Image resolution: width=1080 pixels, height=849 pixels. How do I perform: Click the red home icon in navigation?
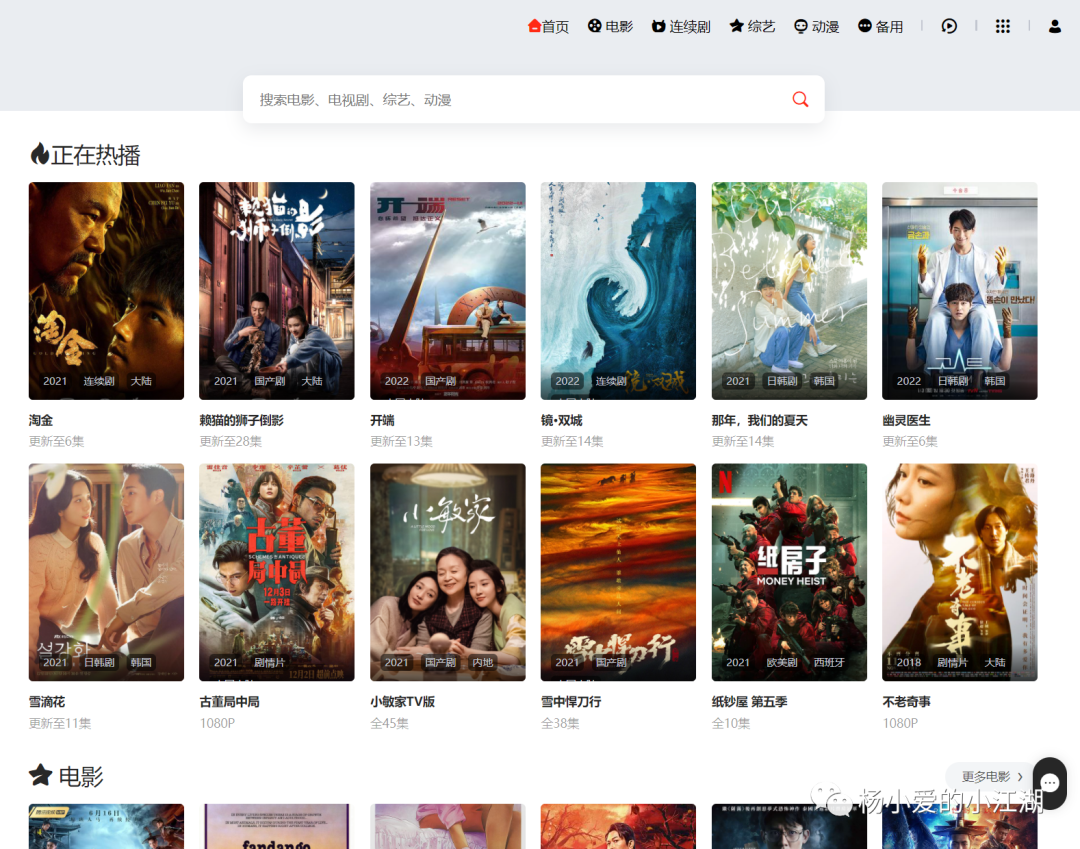click(534, 26)
